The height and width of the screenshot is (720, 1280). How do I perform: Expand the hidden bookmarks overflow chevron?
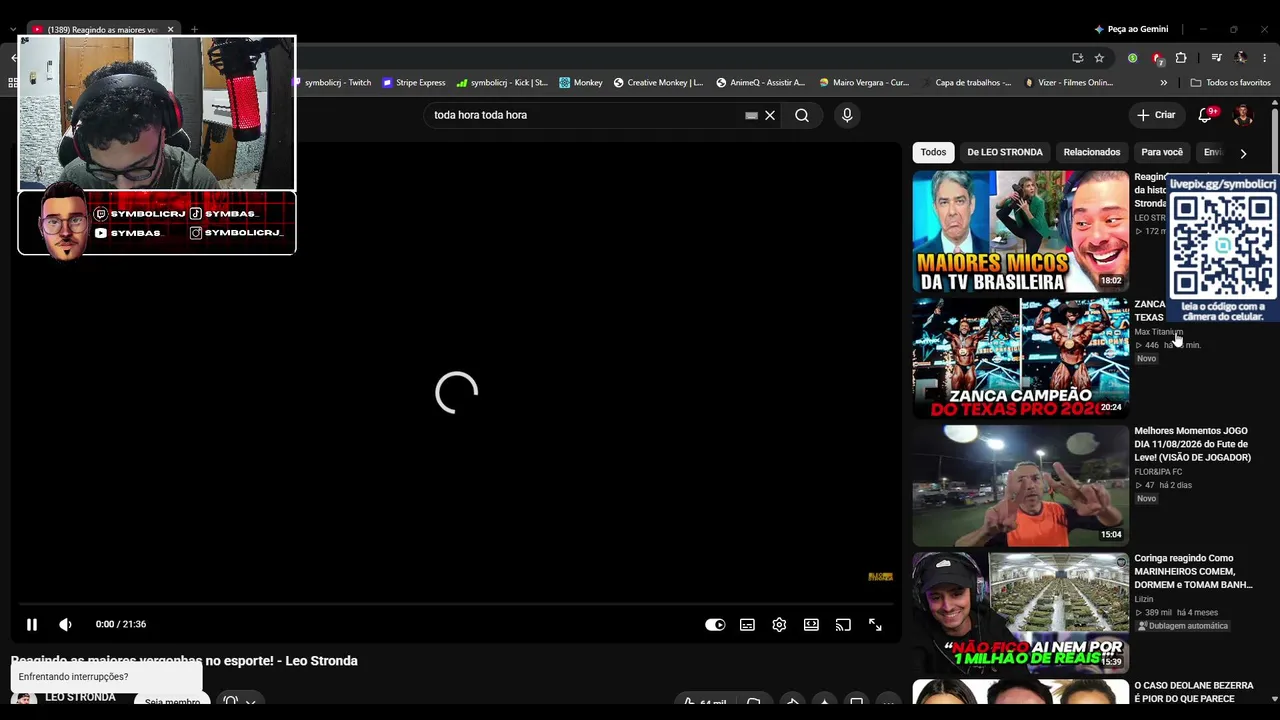1163,83
